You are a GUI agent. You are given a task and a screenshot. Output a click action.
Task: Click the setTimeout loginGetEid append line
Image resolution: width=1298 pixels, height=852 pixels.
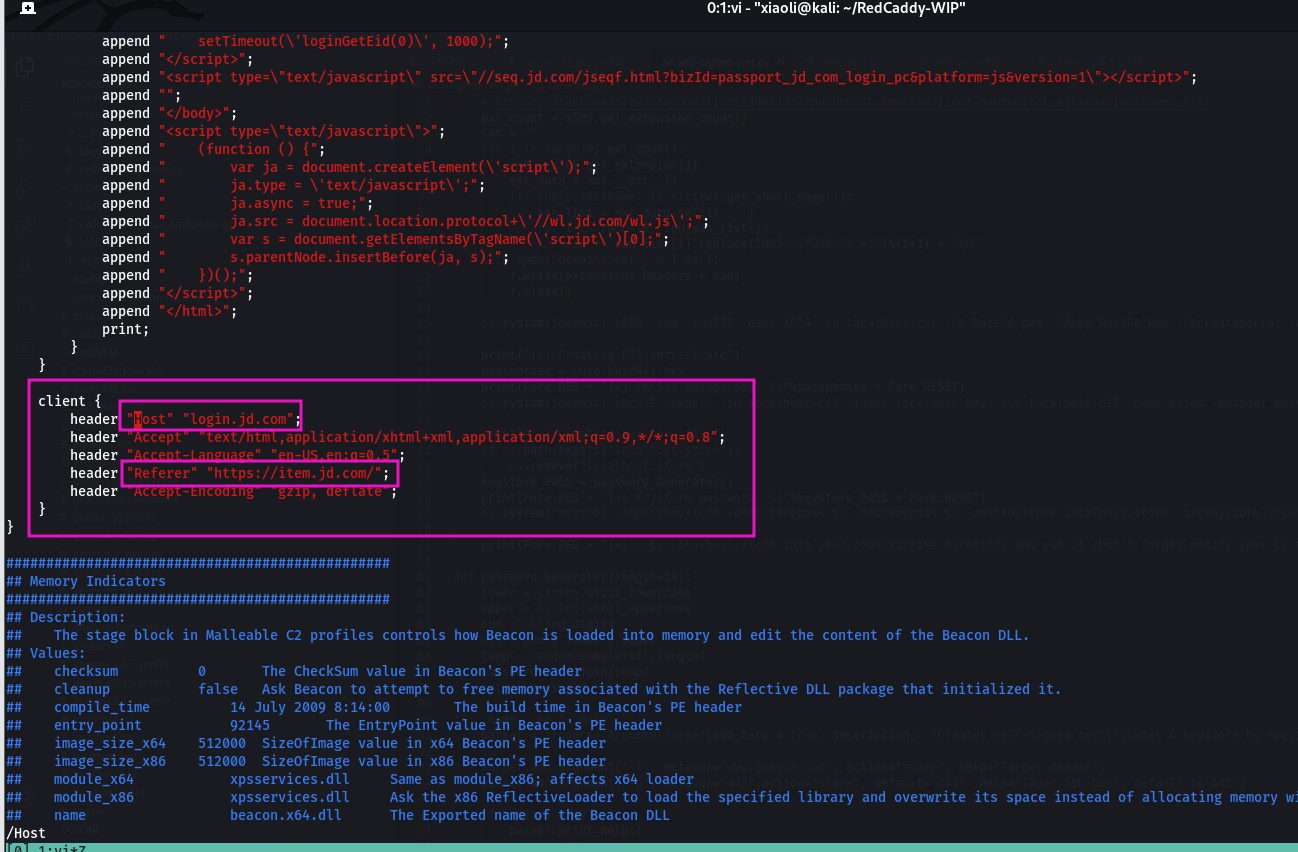tap(306, 41)
